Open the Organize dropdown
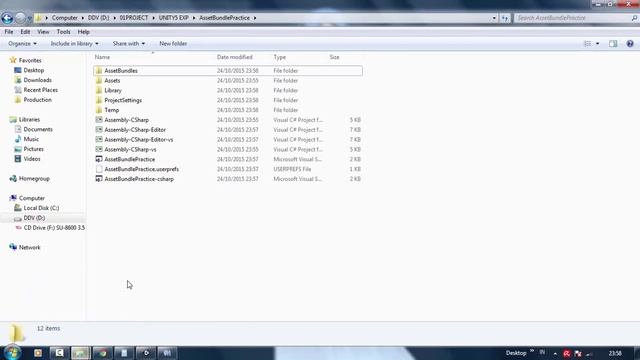This screenshot has height=360, width=640. [x=22, y=44]
